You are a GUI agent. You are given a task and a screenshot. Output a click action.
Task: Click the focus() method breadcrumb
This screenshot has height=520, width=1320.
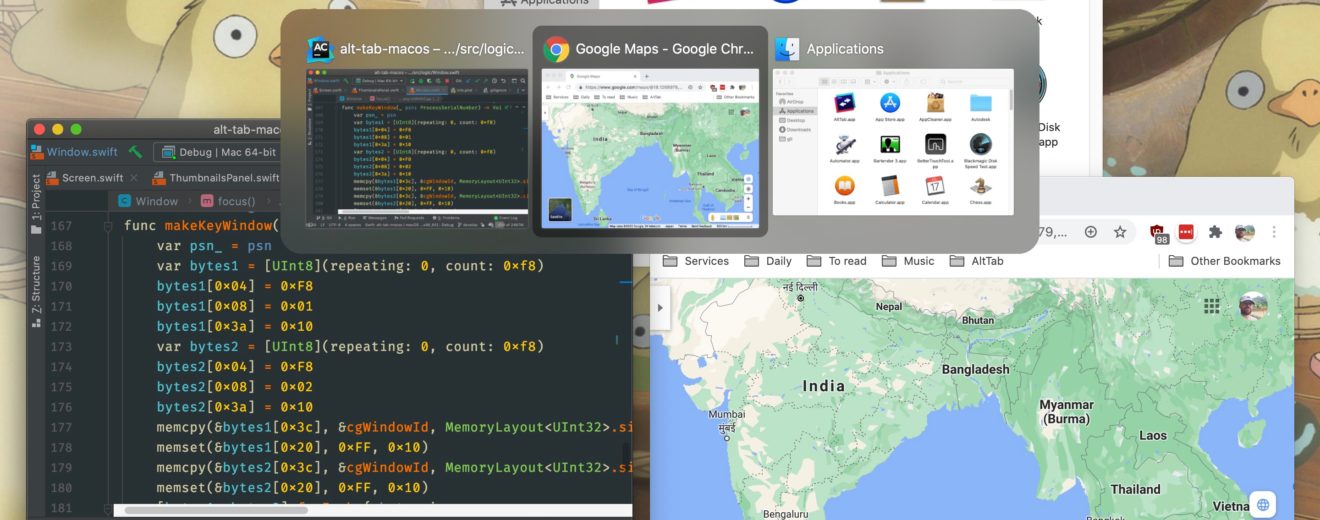tap(229, 201)
